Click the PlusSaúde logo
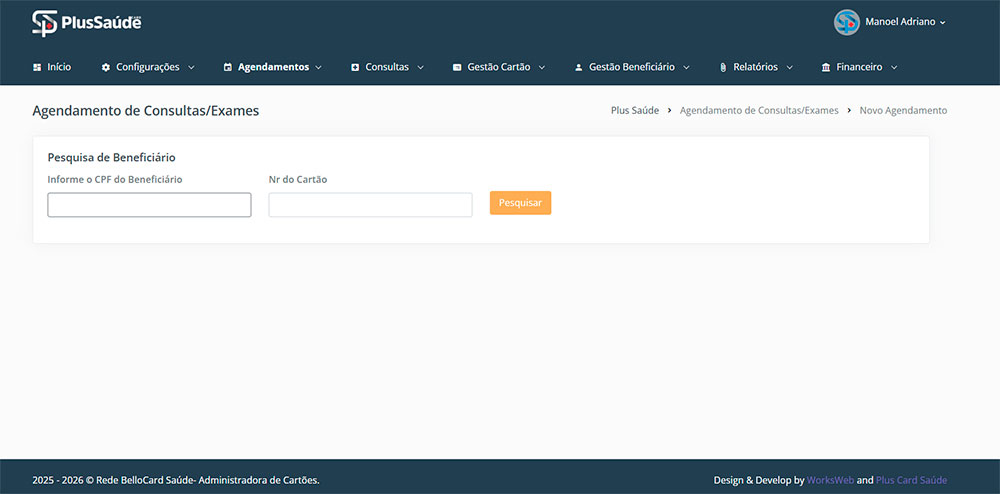The height and width of the screenshot is (494, 1000). [86, 22]
